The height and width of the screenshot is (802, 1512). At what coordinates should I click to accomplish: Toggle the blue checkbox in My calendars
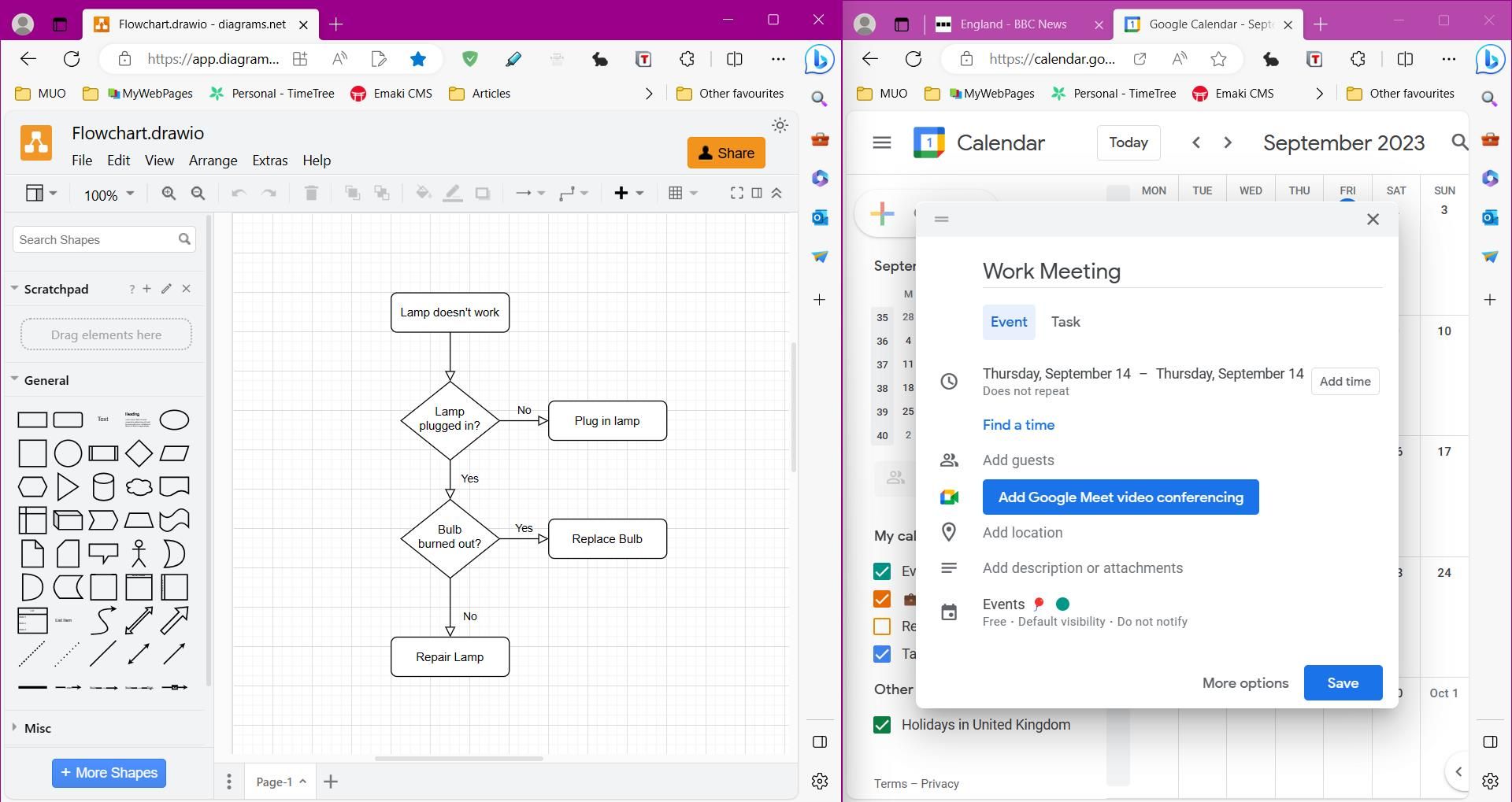coord(882,654)
